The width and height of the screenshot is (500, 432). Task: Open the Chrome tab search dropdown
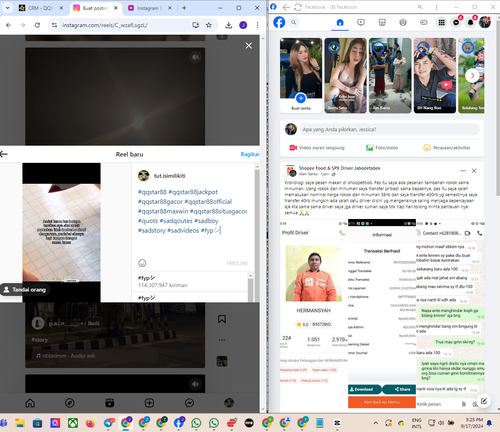click(7, 8)
